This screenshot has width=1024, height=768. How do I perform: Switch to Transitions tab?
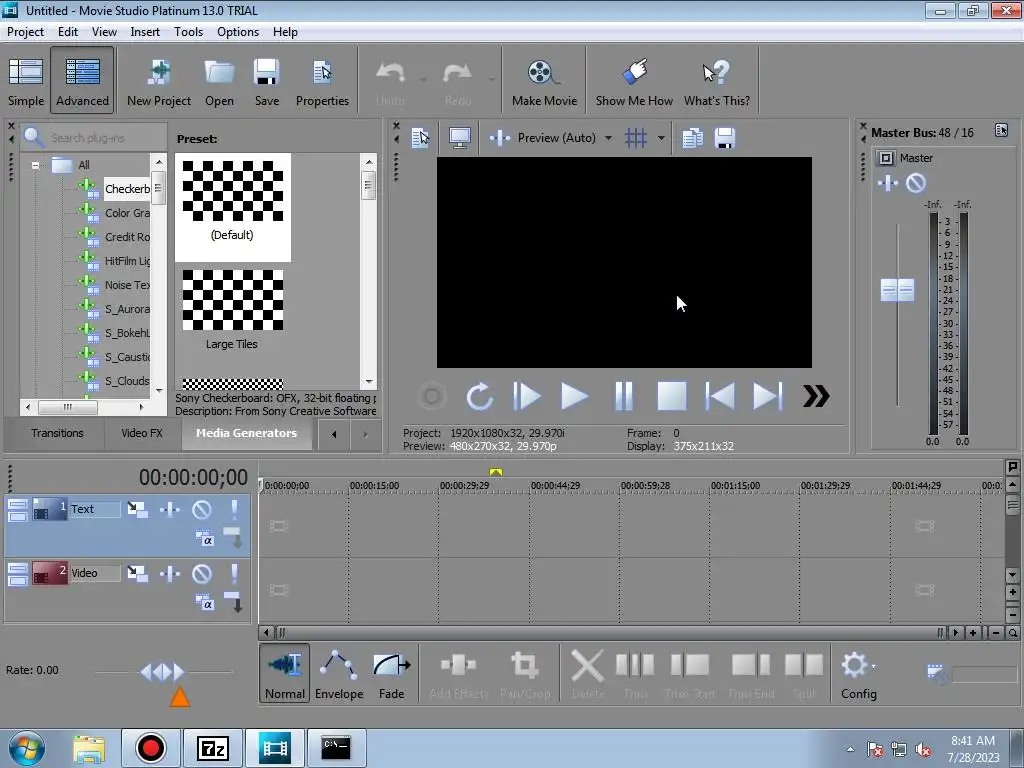[57, 433]
